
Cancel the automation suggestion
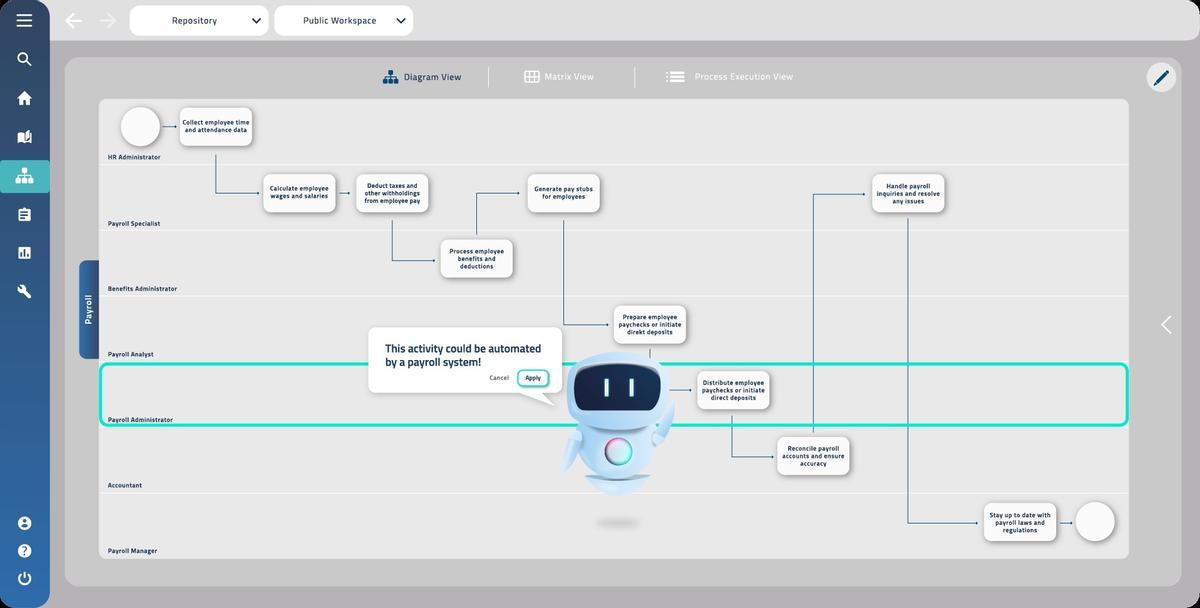point(499,378)
